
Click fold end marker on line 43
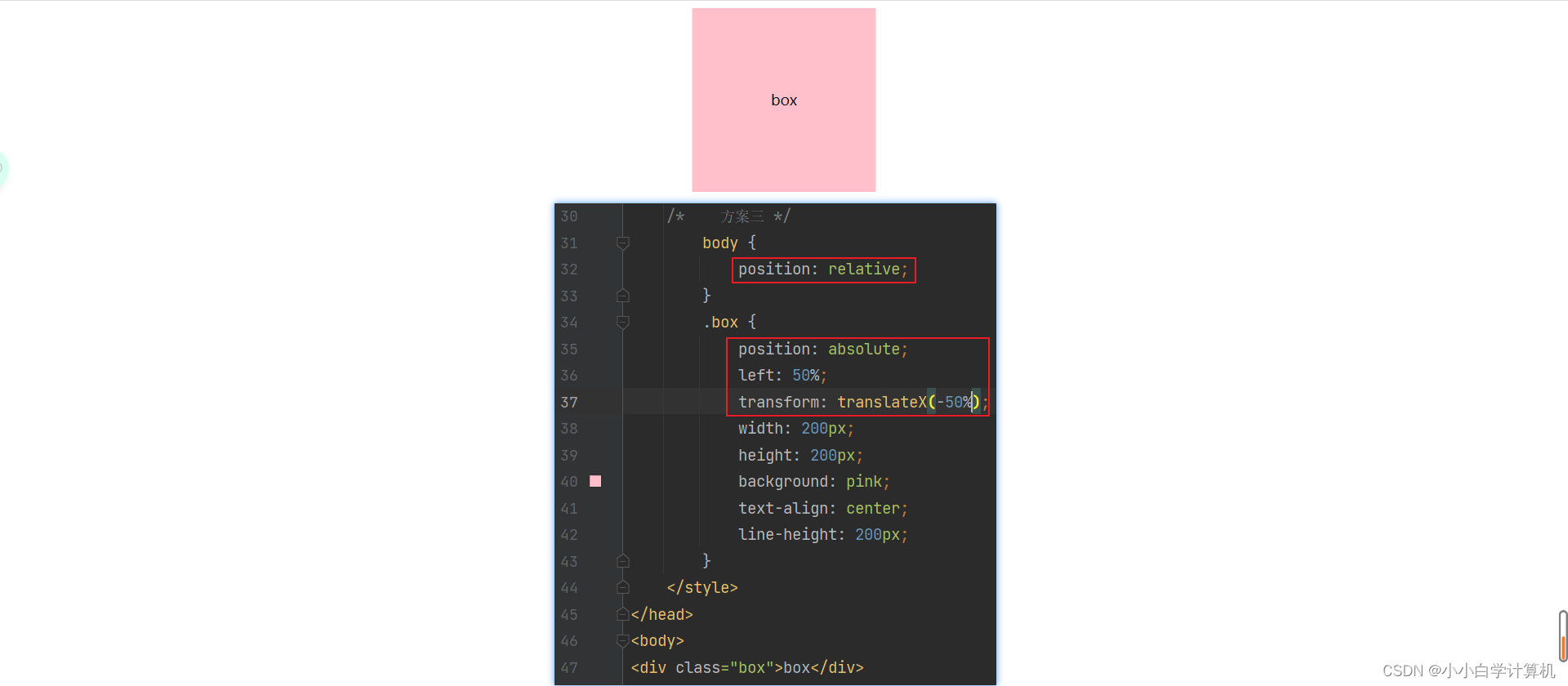[x=623, y=561]
